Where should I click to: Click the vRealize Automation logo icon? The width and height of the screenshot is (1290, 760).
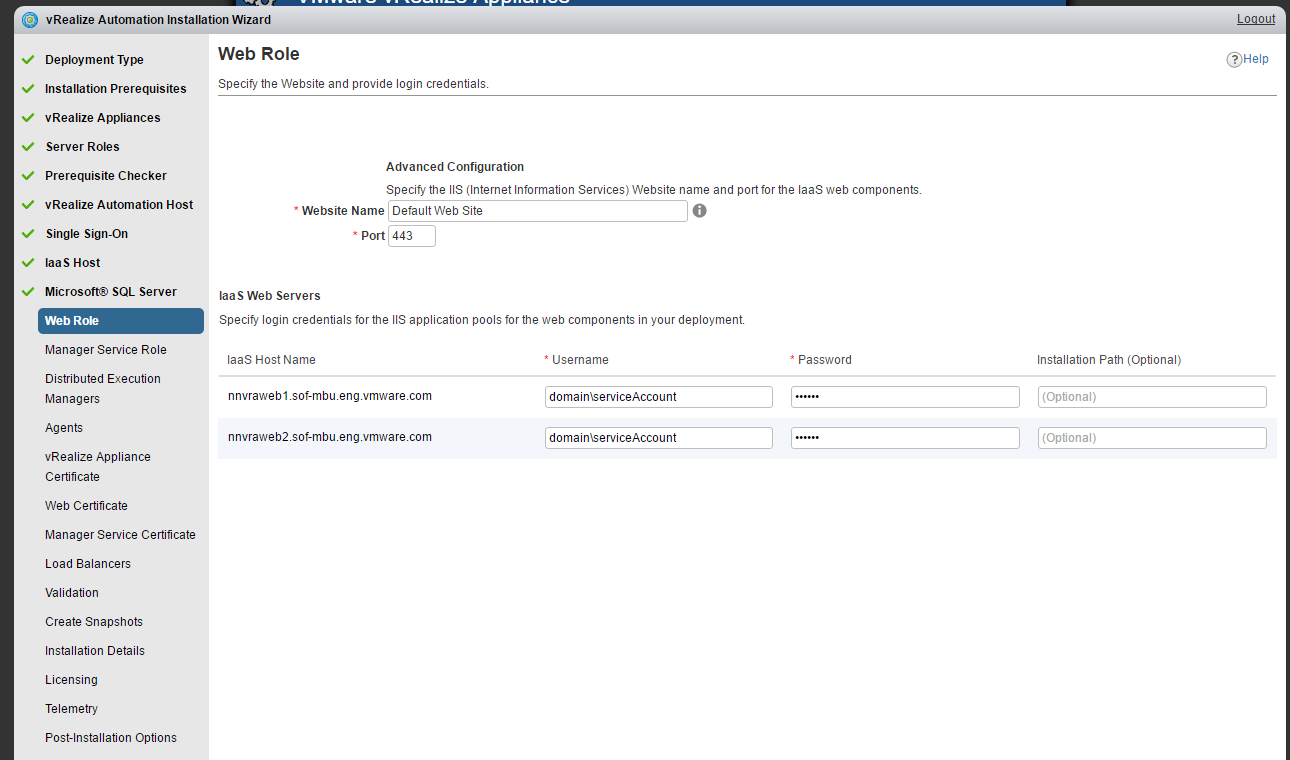(30, 19)
